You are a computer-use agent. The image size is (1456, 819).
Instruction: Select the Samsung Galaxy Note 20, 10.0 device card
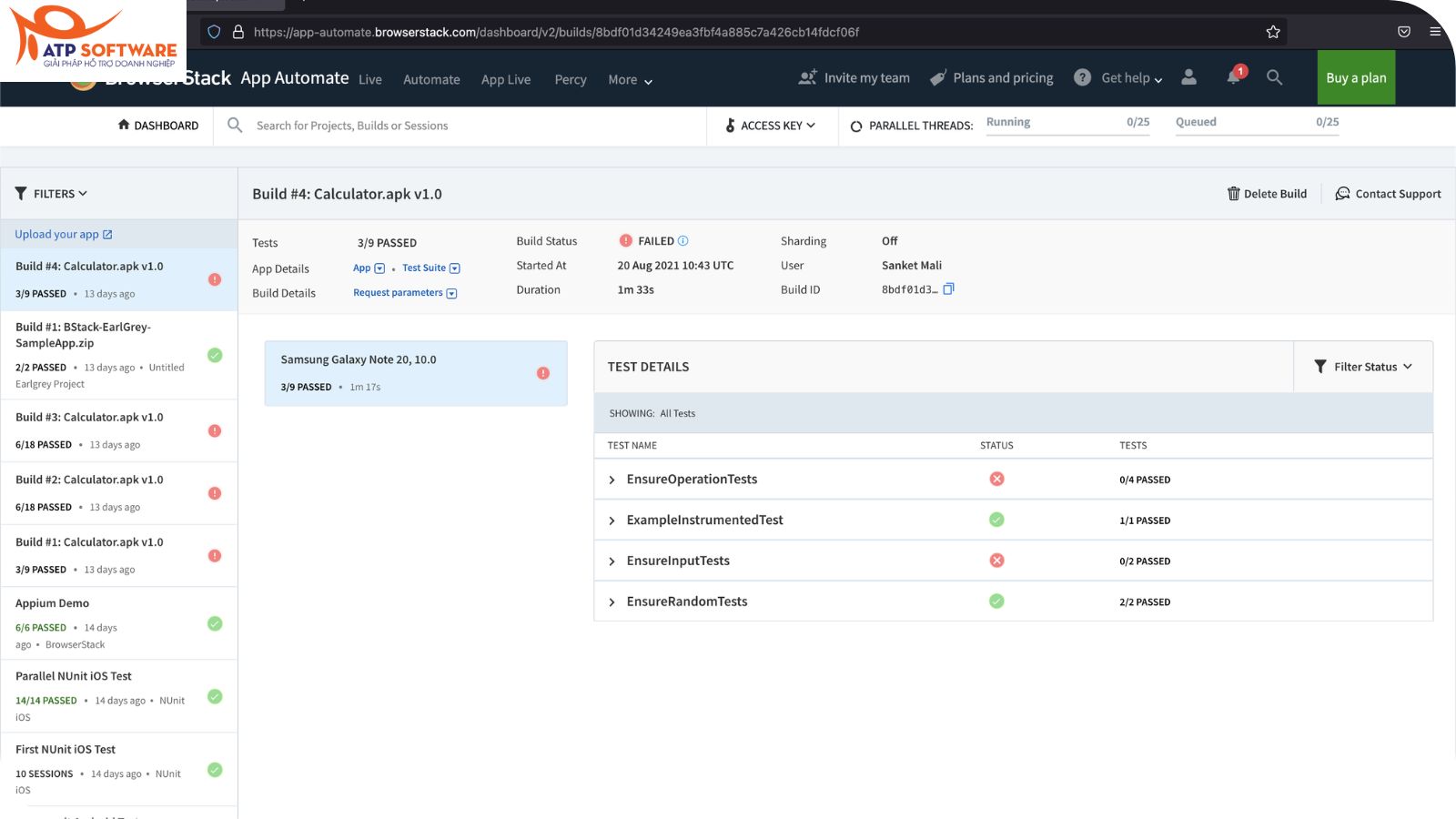(416, 373)
